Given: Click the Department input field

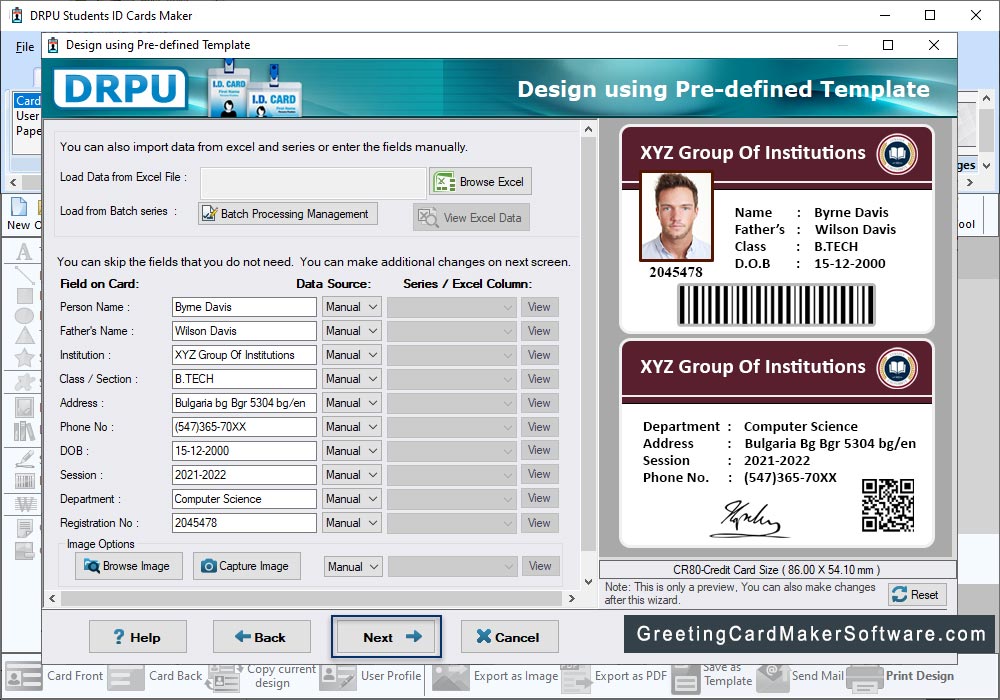Looking at the screenshot, I should pos(244,499).
